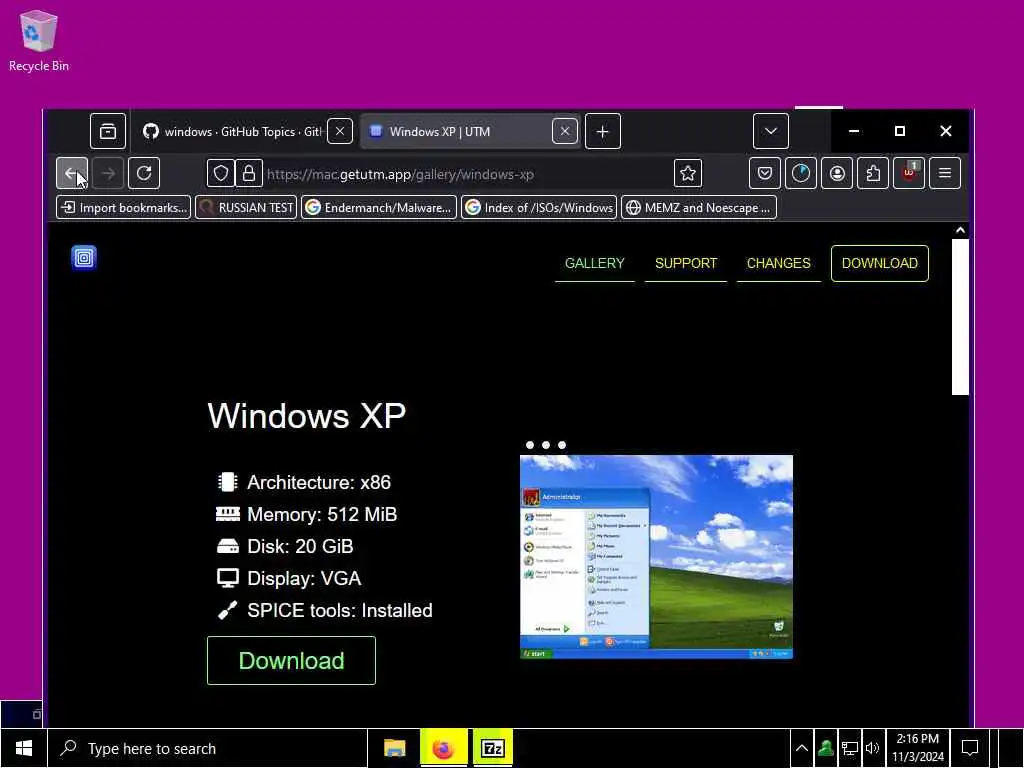Screen dimensions: 1024x768
Task: Expand the list all tabs dropdown
Action: pos(771,131)
